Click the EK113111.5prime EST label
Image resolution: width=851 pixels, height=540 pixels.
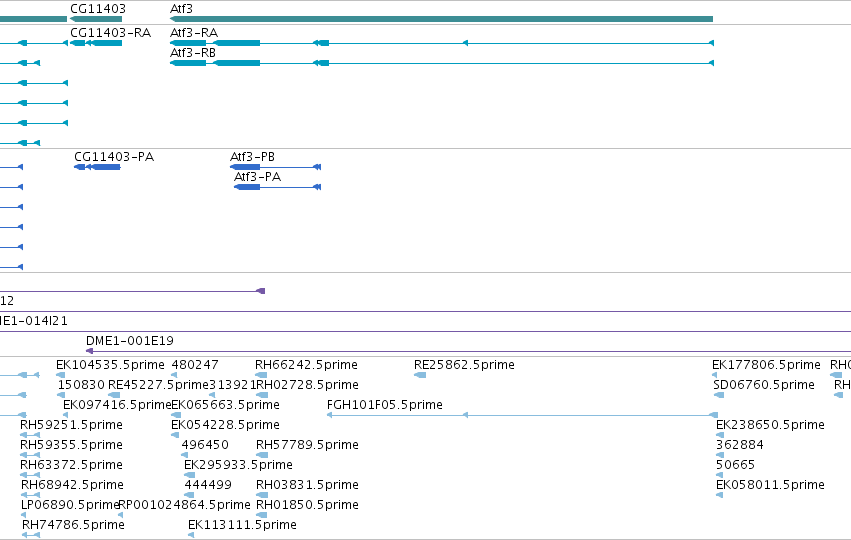pyautogui.click(x=243, y=525)
